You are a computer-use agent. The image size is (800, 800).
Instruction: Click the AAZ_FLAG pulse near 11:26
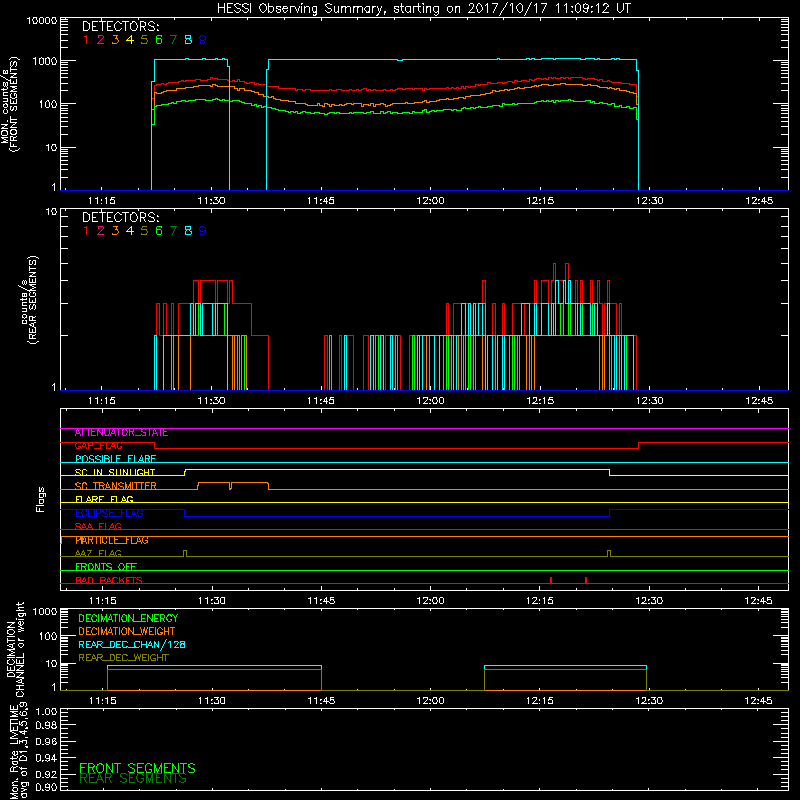[185, 554]
